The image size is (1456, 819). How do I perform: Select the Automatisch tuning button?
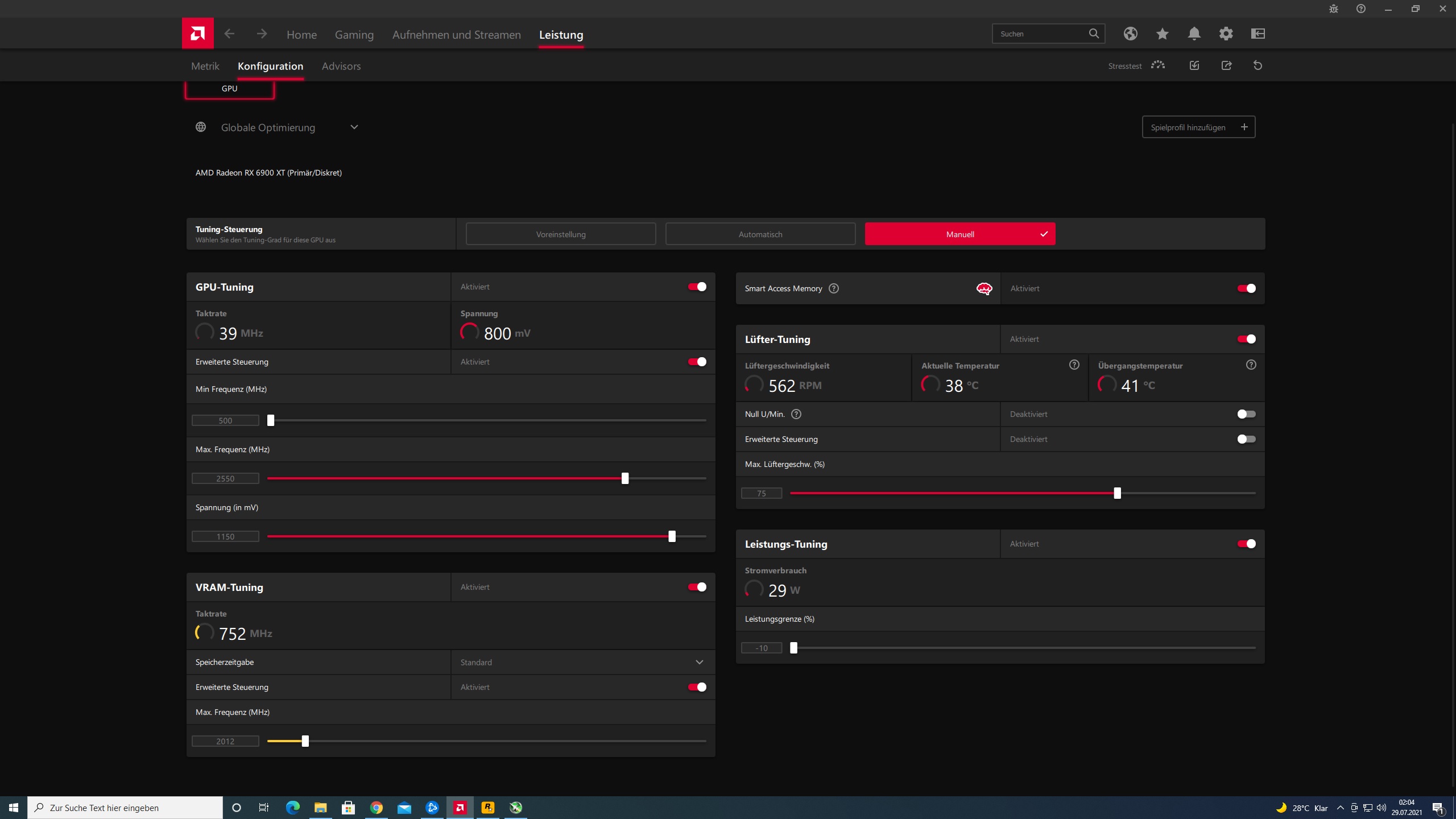tap(760, 234)
